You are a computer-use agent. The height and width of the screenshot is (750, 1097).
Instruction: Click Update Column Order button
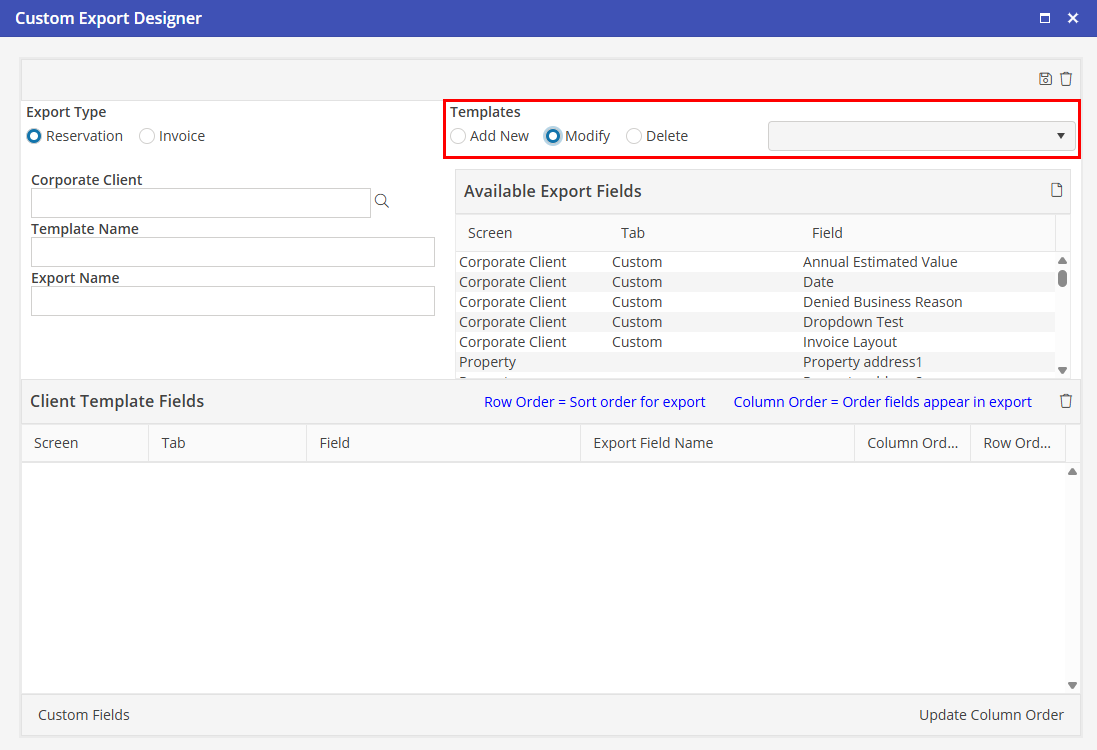coord(991,715)
